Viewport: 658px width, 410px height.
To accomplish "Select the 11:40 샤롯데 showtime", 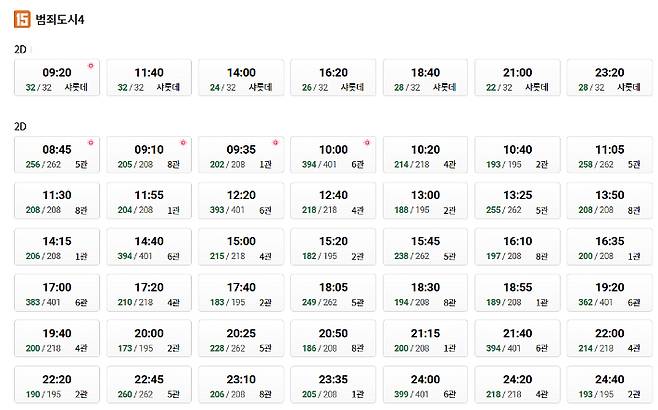I will tap(149, 79).
